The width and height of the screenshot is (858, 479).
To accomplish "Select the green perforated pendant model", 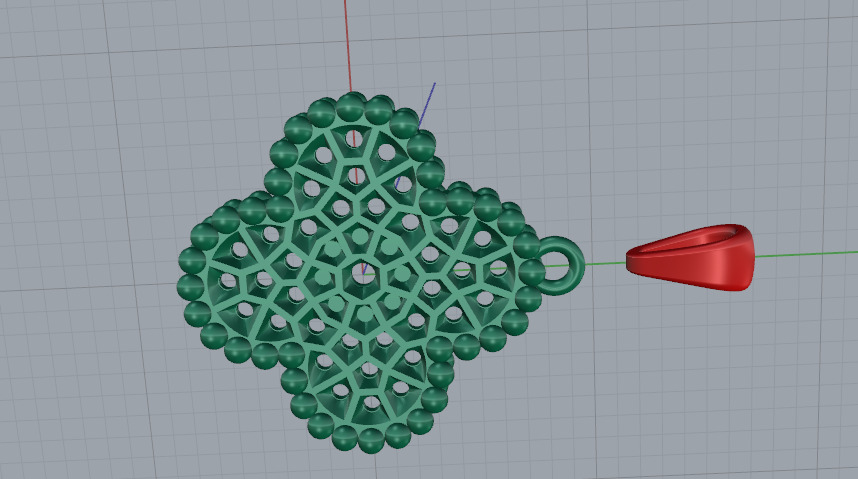I will point(361,272).
